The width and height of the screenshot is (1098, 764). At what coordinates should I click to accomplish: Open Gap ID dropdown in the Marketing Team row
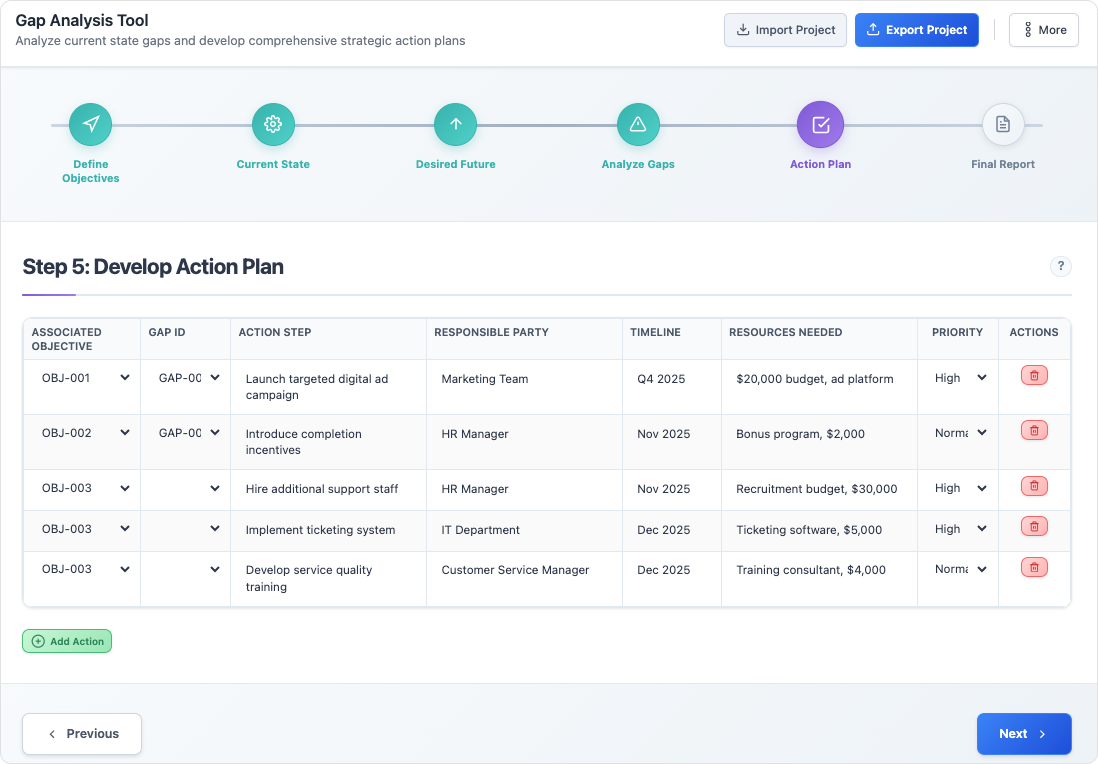(186, 377)
